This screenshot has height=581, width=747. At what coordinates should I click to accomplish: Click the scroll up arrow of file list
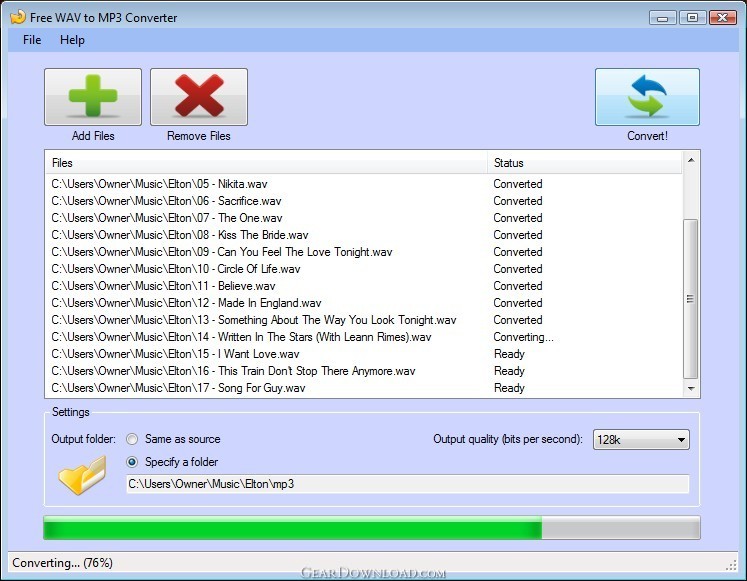691,160
